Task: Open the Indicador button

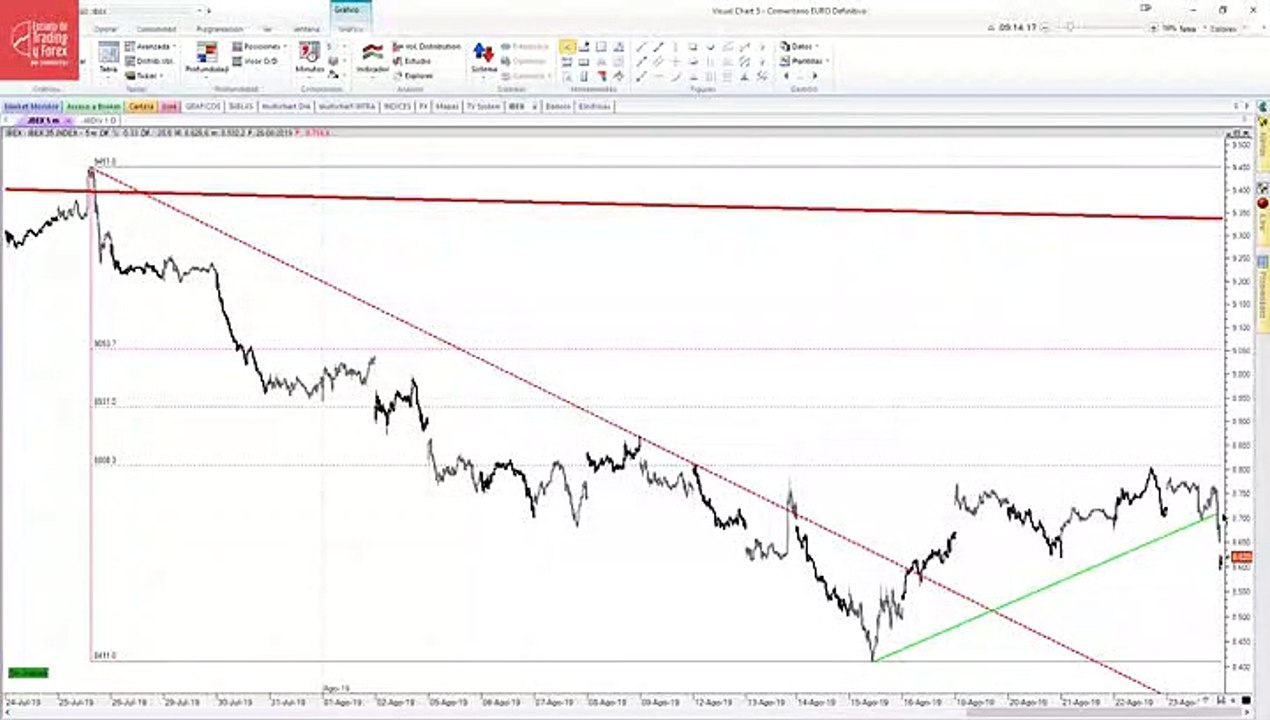Action: tap(372, 59)
